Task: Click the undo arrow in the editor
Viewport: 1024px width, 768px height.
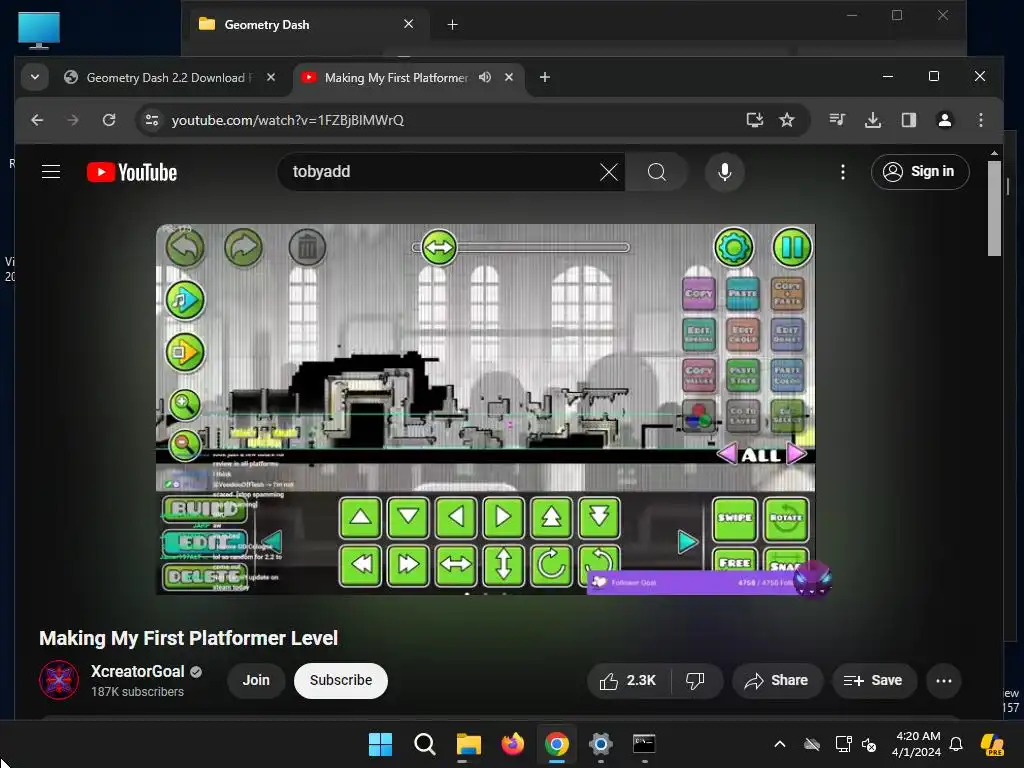Action: 185,248
